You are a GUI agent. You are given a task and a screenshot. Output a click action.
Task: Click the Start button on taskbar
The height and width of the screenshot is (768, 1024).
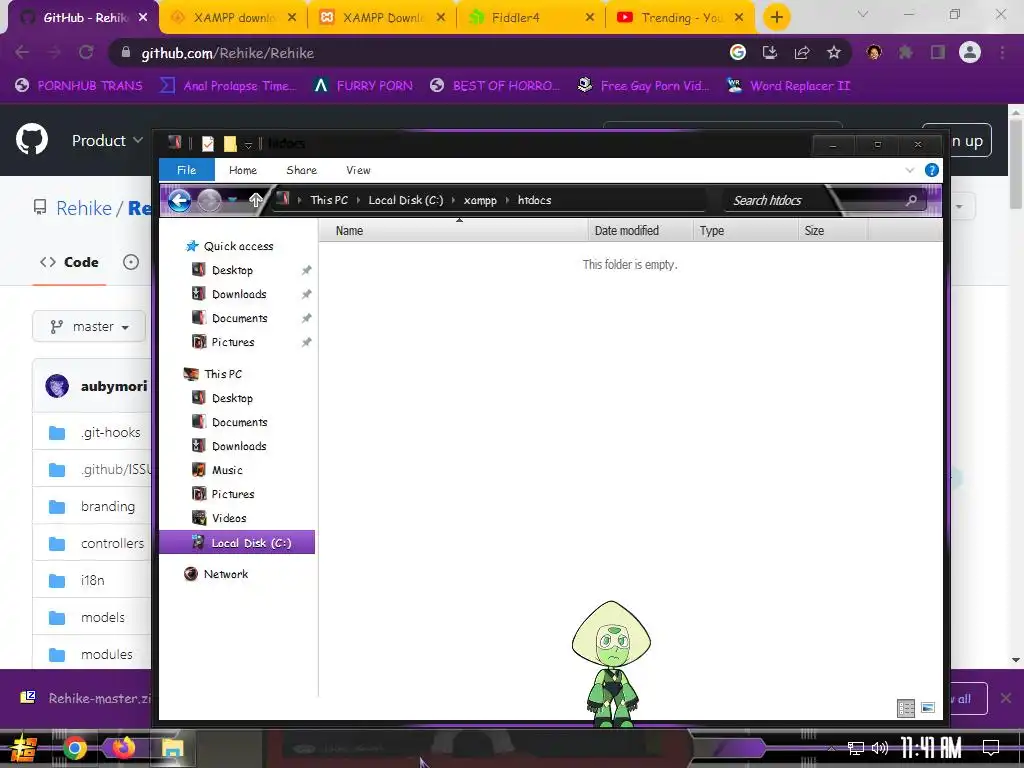click(x=23, y=748)
